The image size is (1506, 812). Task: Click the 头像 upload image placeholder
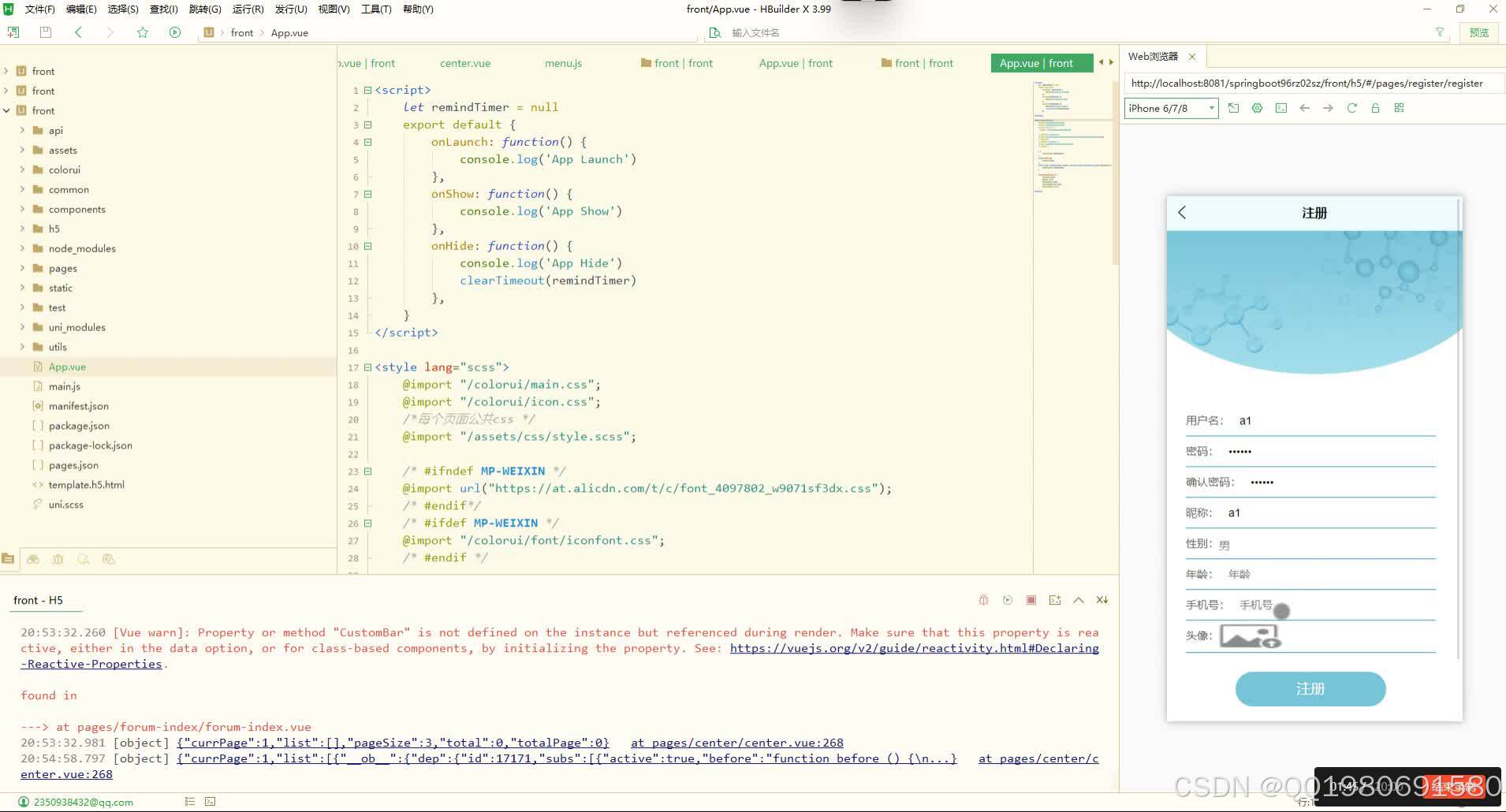1250,635
